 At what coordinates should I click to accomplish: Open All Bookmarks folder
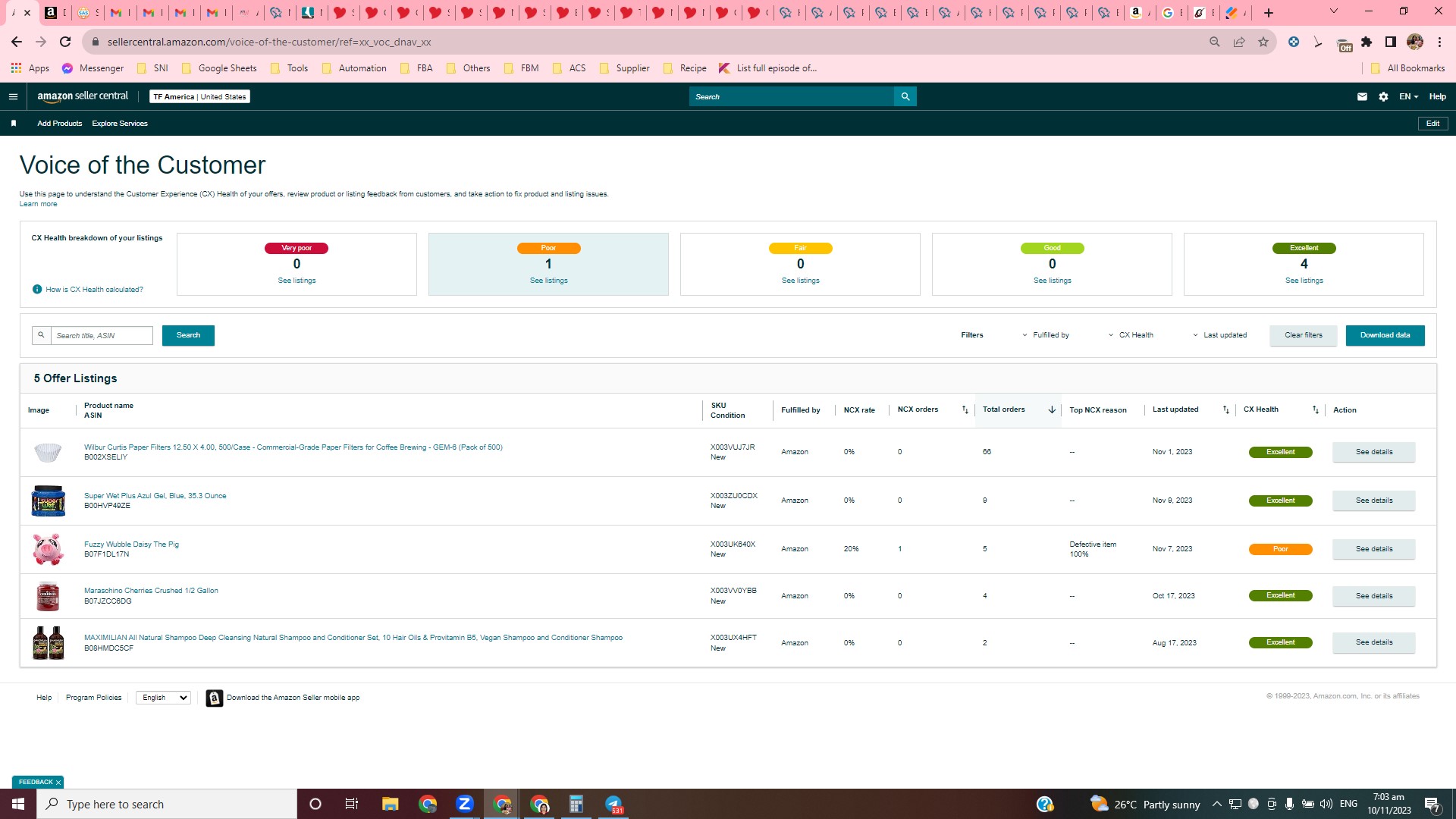pos(1407,68)
